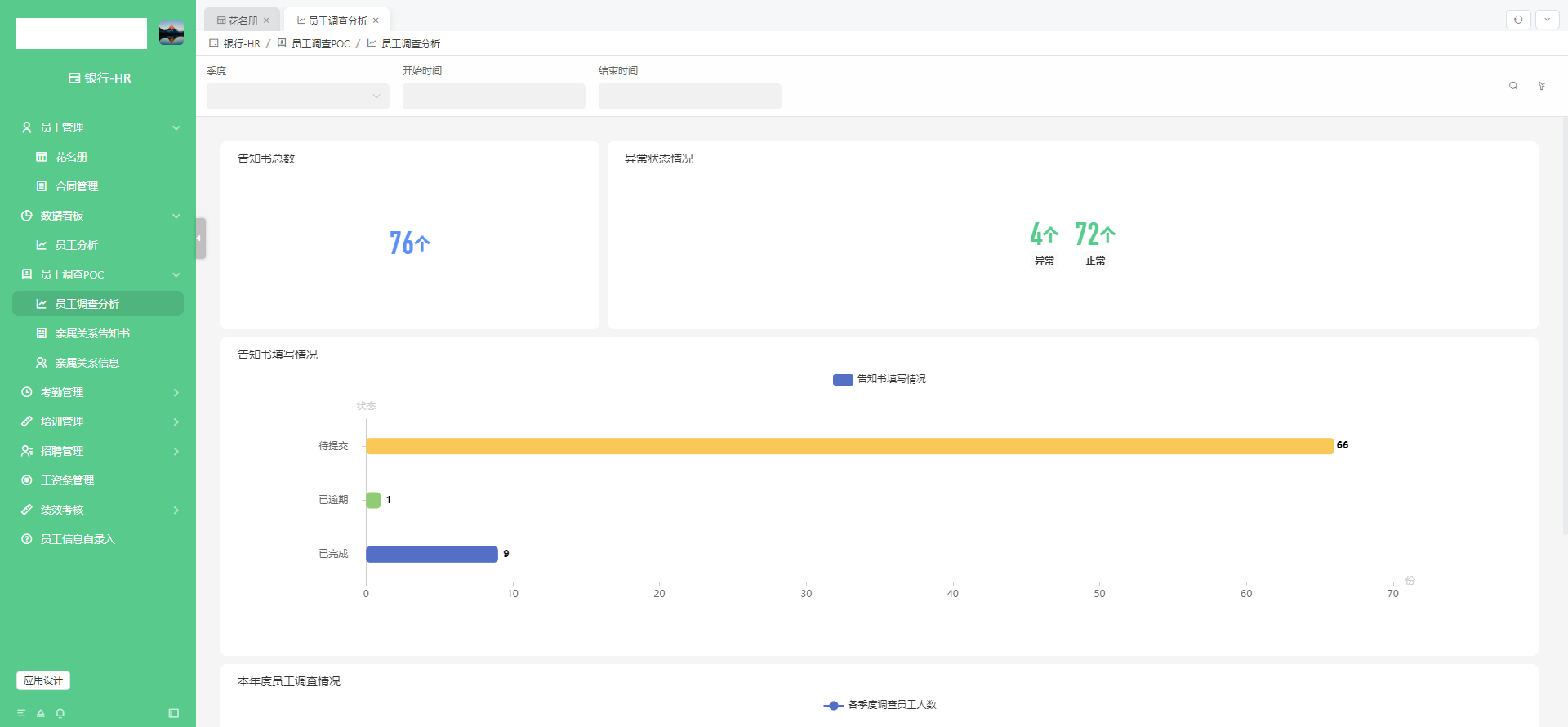The height and width of the screenshot is (727, 1568).
Task: Open the tab options dropdown at top right
Action: [1547, 20]
